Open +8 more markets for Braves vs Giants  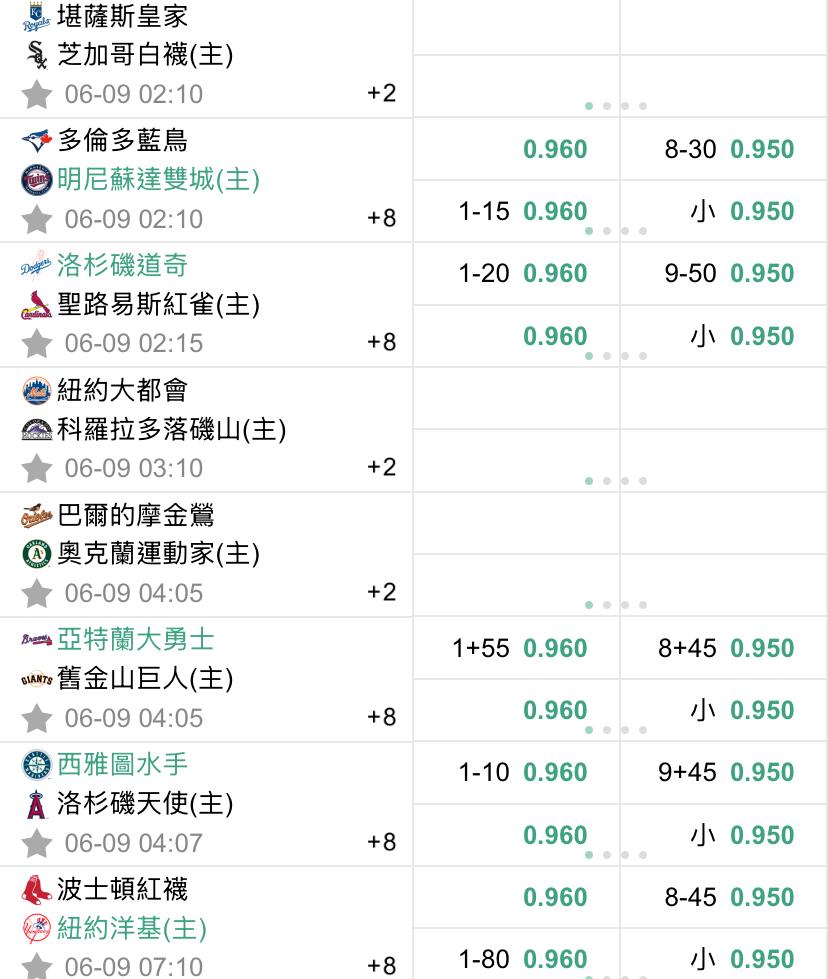[x=382, y=717]
